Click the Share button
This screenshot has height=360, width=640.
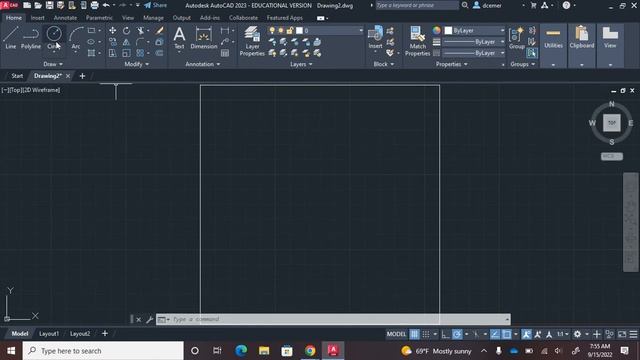click(x=156, y=5)
